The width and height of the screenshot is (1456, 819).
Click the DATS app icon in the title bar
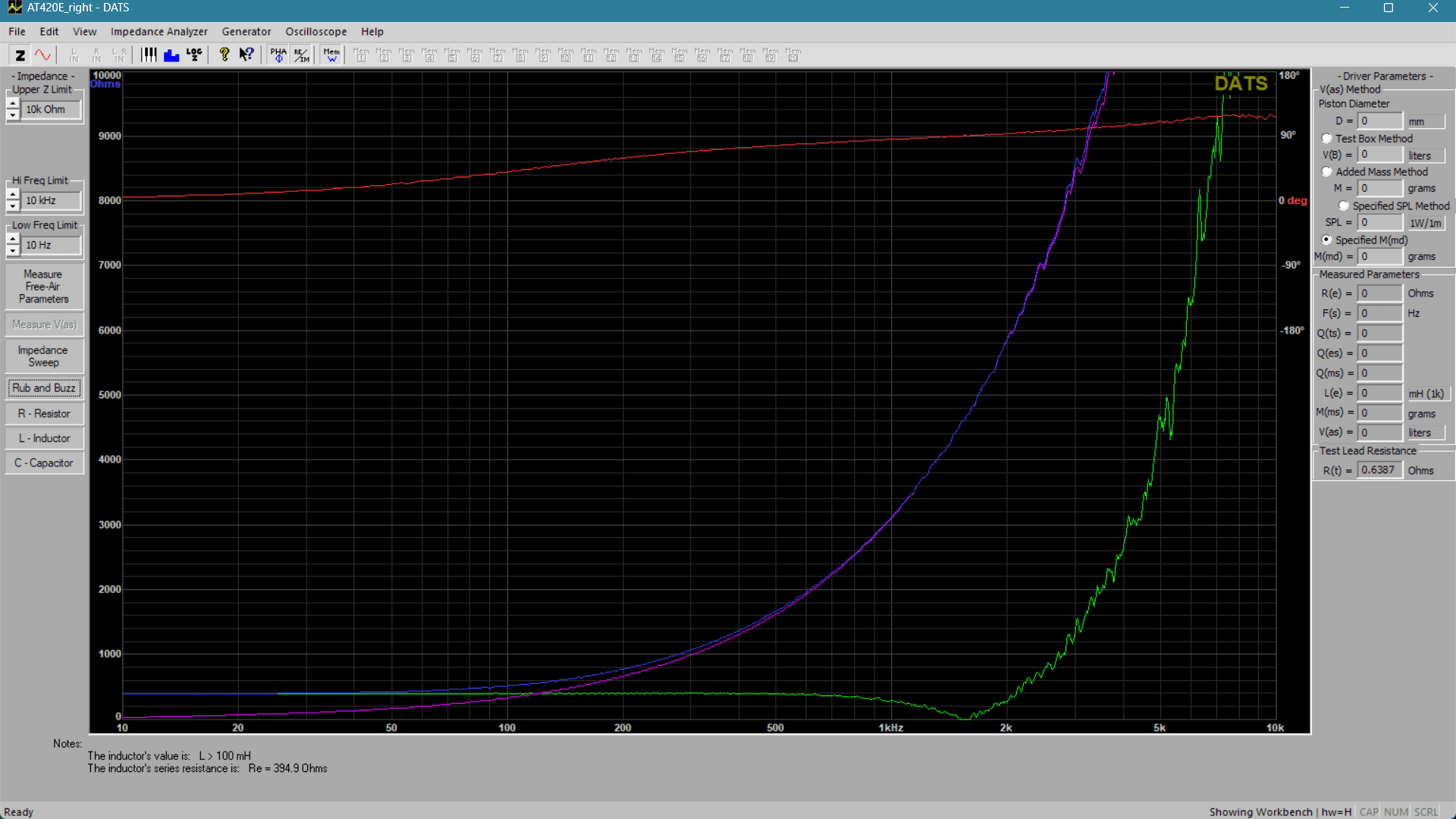point(14,8)
